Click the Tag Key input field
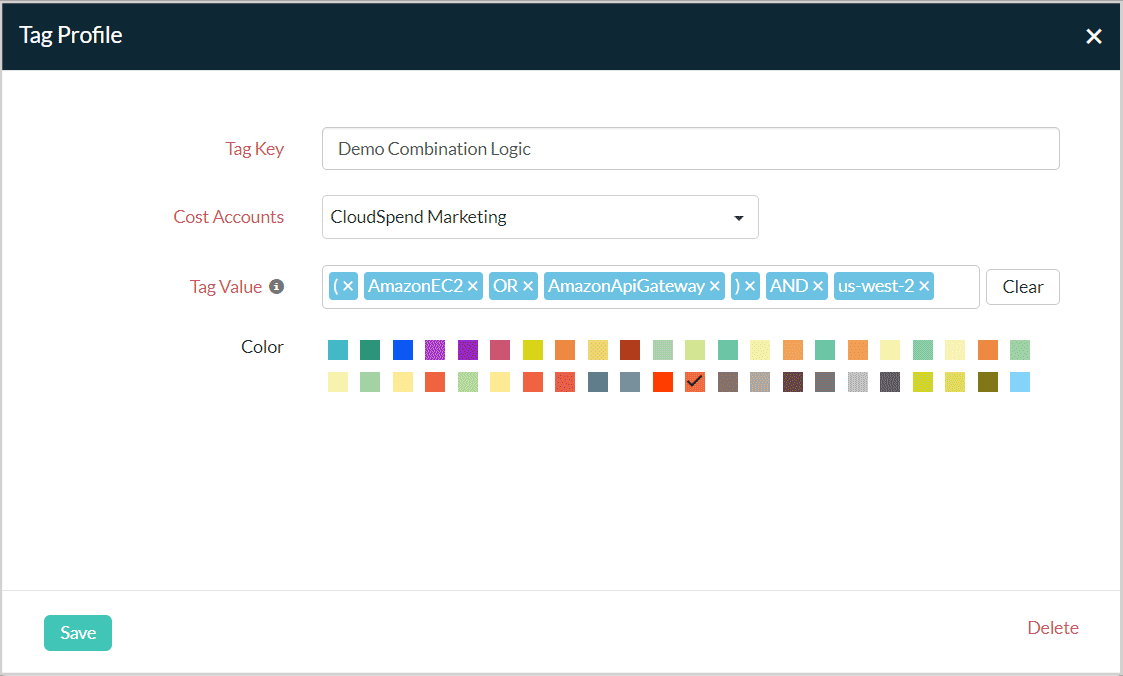The width and height of the screenshot is (1123, 676). tap(690, 149)
